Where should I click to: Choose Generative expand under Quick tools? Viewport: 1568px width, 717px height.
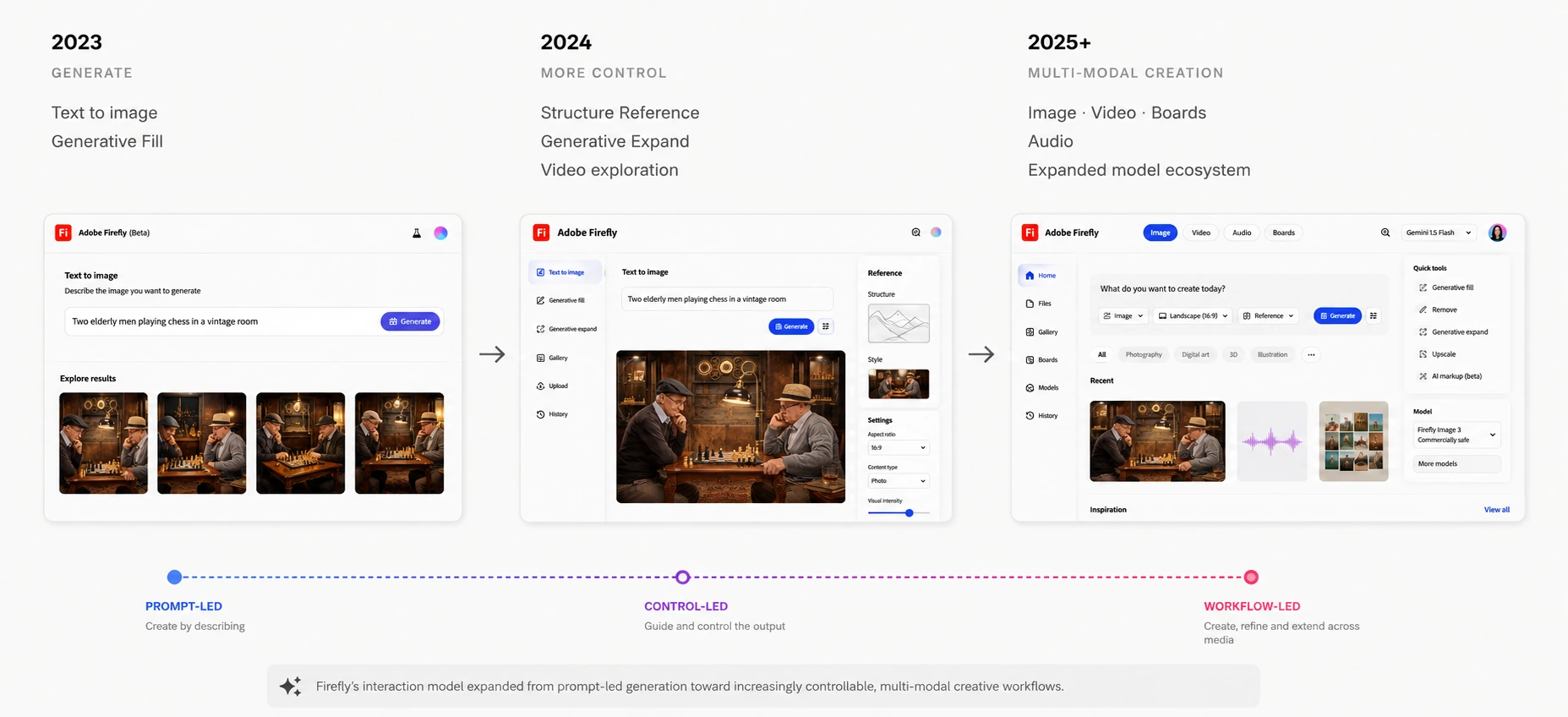pyautogui.click(x=1454, y=332)
